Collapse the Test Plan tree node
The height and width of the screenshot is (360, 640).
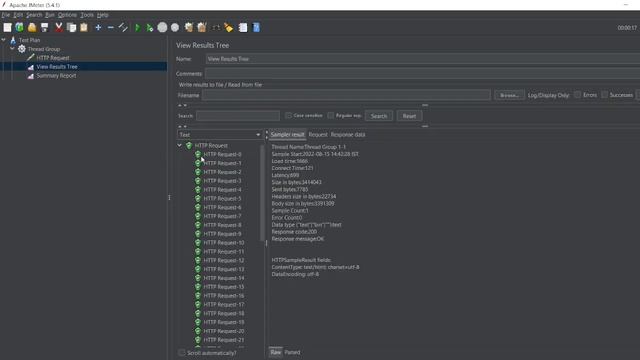tap(4, 40)
